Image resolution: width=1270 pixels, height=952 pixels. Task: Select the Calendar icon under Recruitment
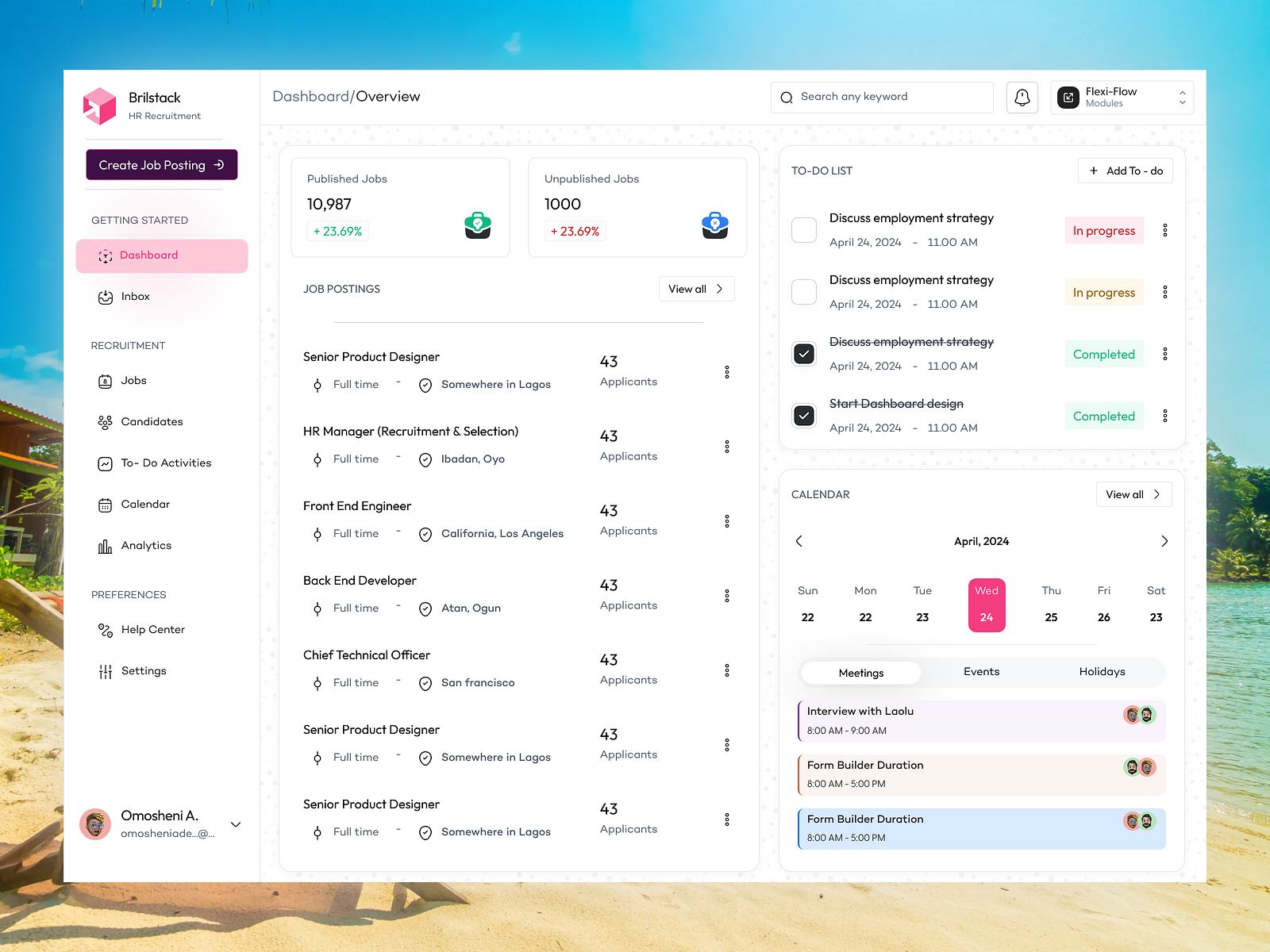point(105,504)
